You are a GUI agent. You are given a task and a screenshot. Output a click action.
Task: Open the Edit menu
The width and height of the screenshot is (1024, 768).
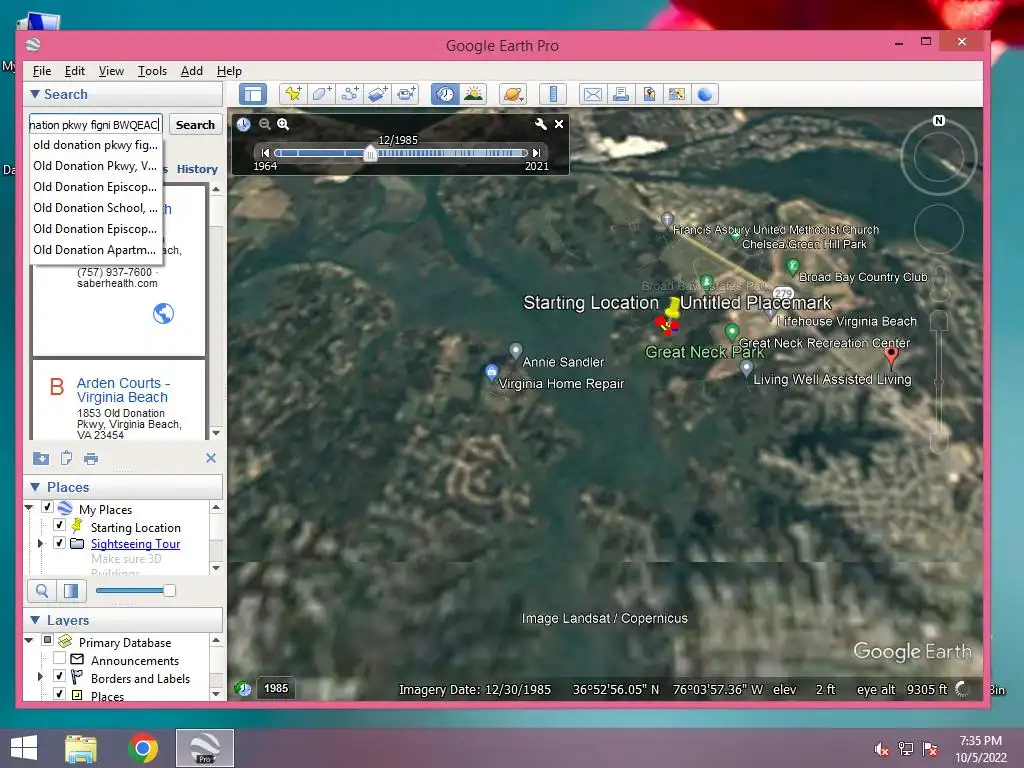(74, 71)
